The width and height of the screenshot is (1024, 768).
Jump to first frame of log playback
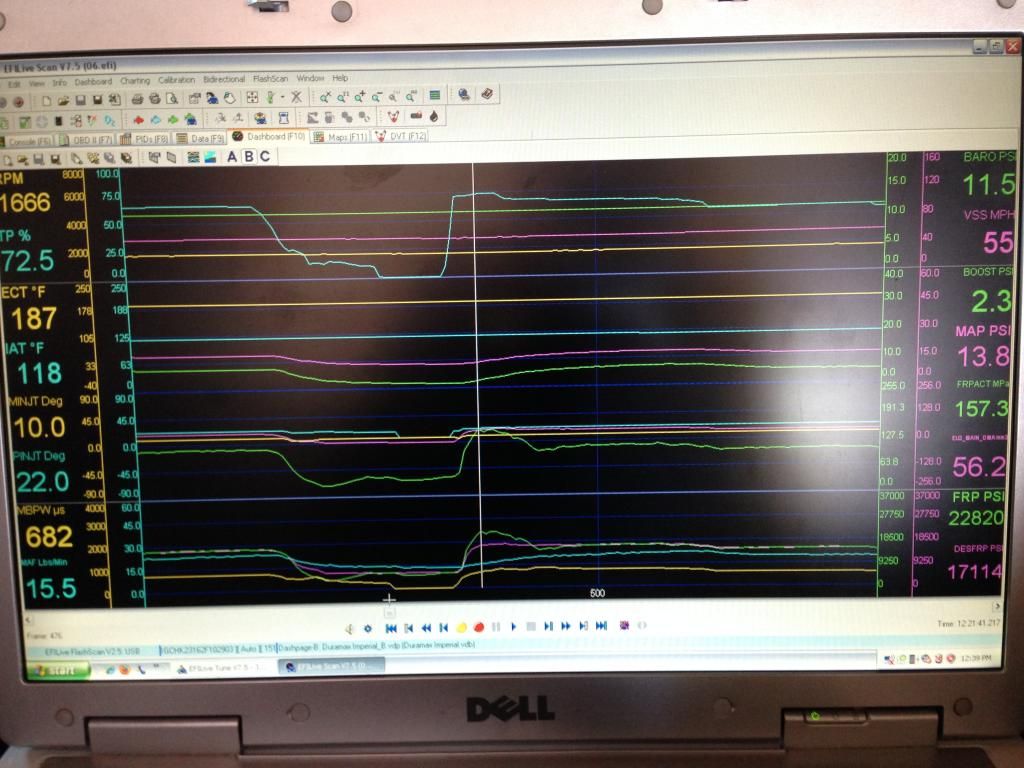pyautogui.click(x=391, y=628)
